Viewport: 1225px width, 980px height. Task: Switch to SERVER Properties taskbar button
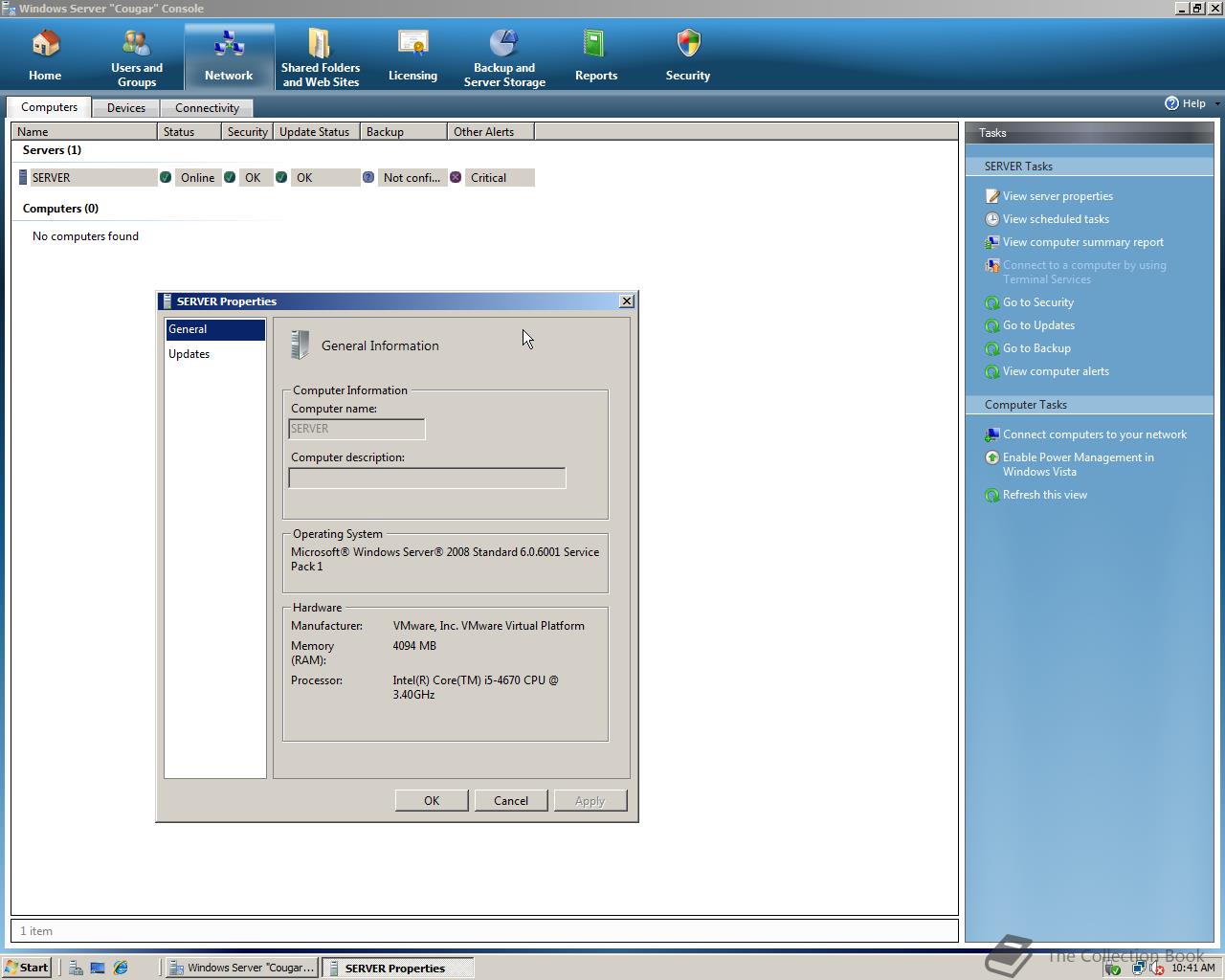(x=398, y=968)
